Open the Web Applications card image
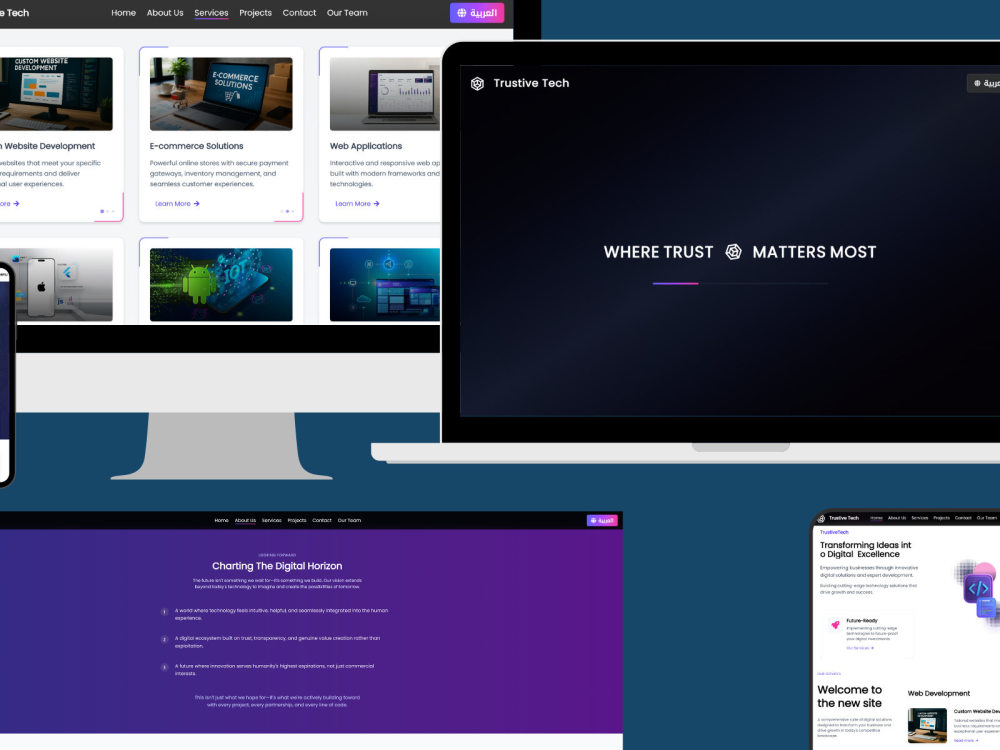Screen dimensions: 1000x750 (x=385, y=94)
